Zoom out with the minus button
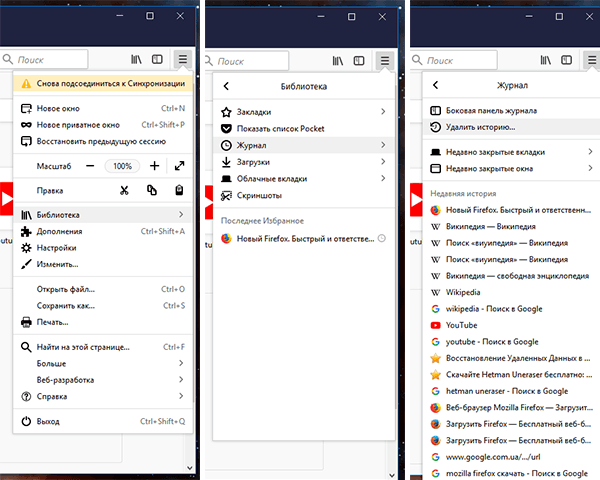This screenshot has width=600, height=480. tap(90, 166)
